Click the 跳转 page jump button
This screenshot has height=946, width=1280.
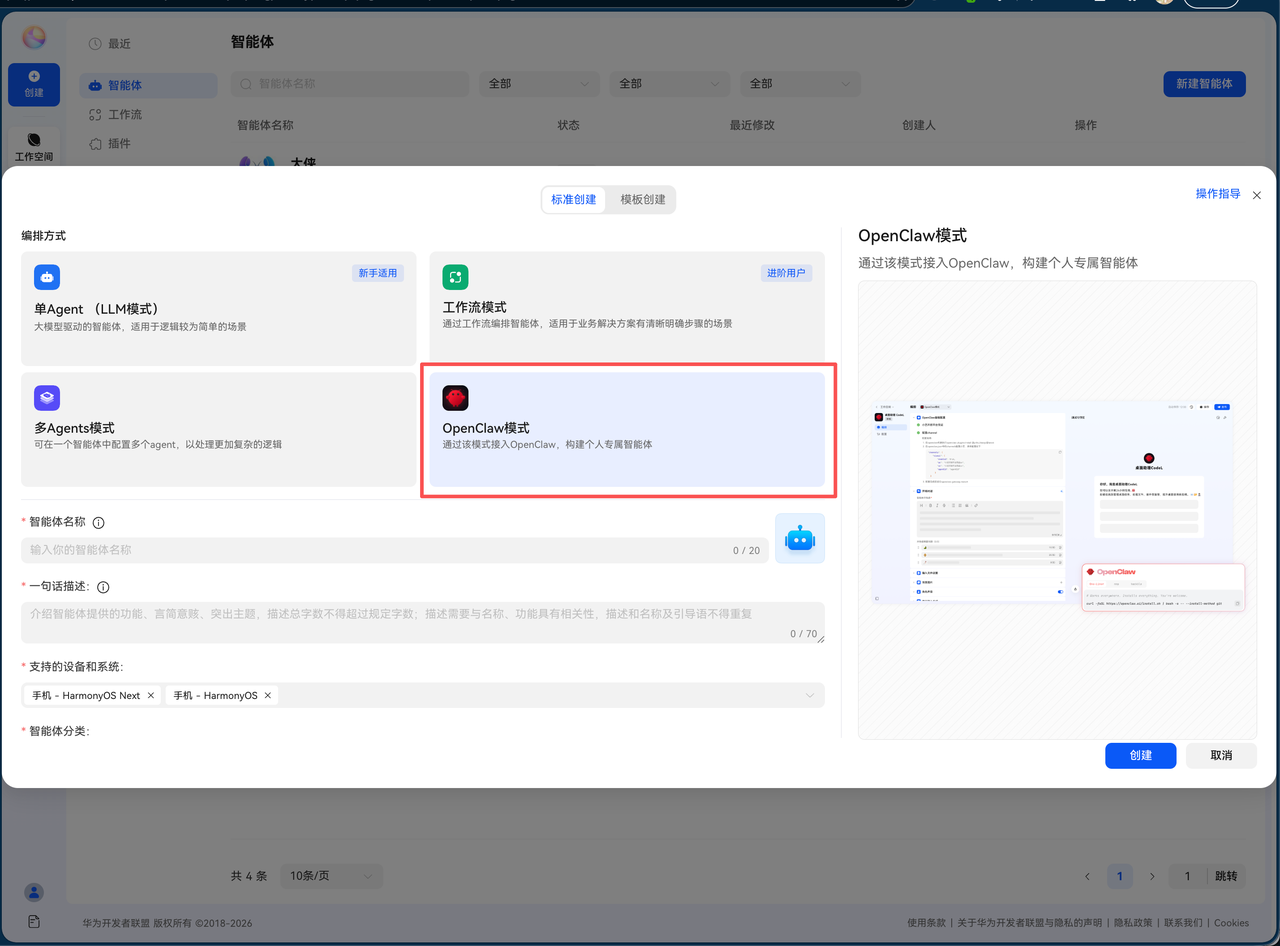[x=1226, y=876]
